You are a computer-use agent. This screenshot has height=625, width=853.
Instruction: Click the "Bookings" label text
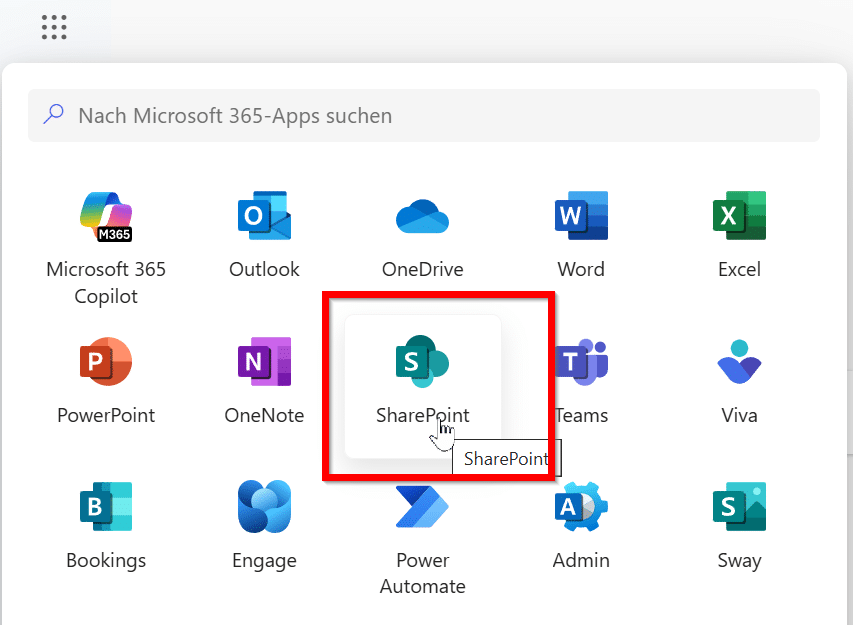point(106,561)
